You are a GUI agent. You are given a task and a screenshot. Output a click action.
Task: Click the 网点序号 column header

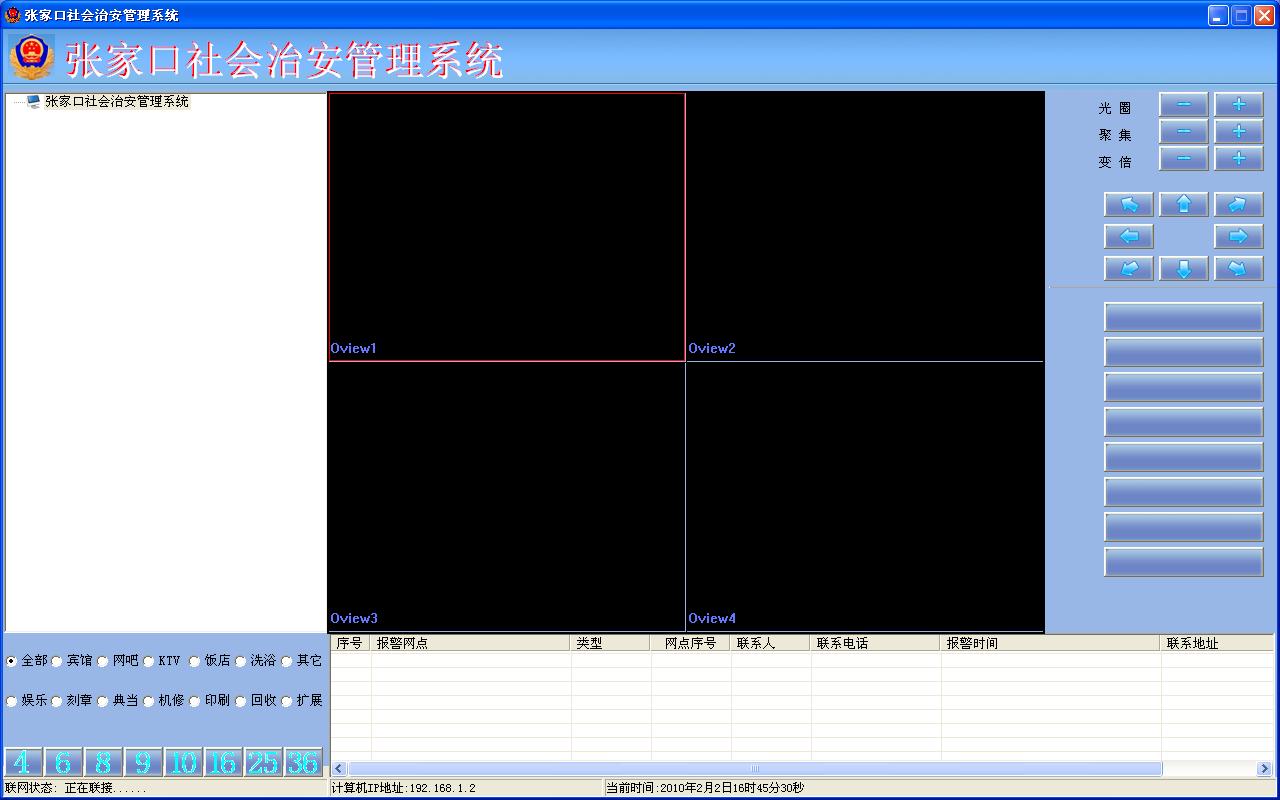tap(691, 643)
